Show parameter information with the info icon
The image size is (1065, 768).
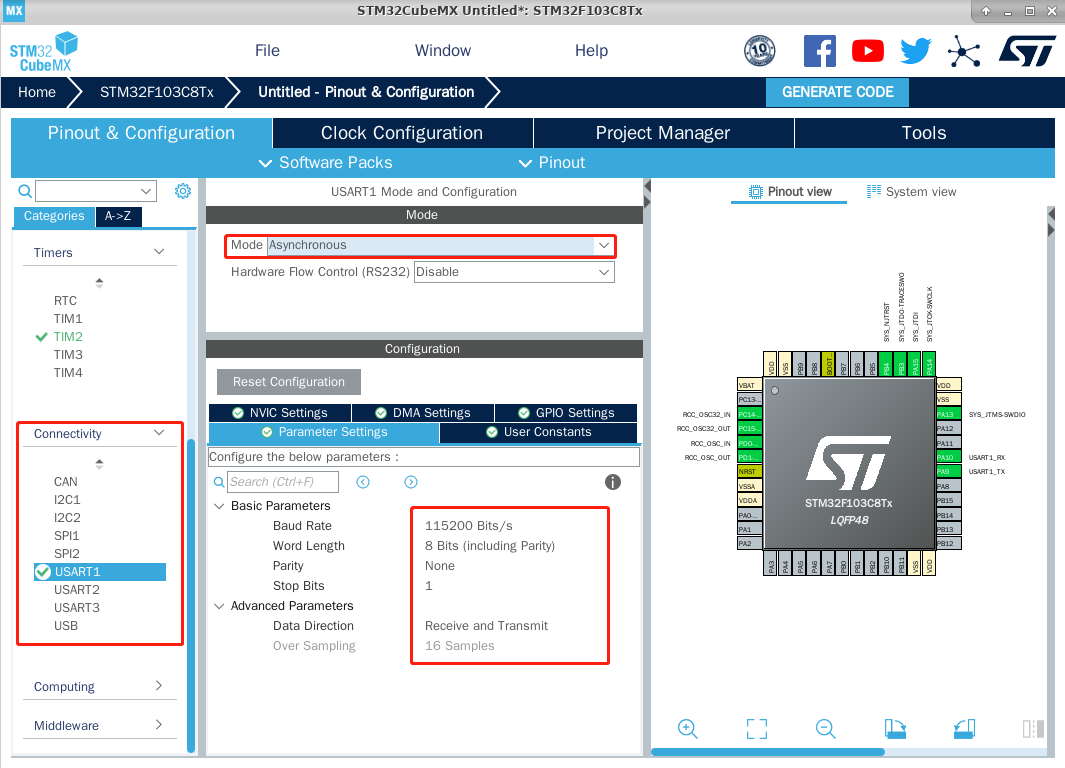613,482
